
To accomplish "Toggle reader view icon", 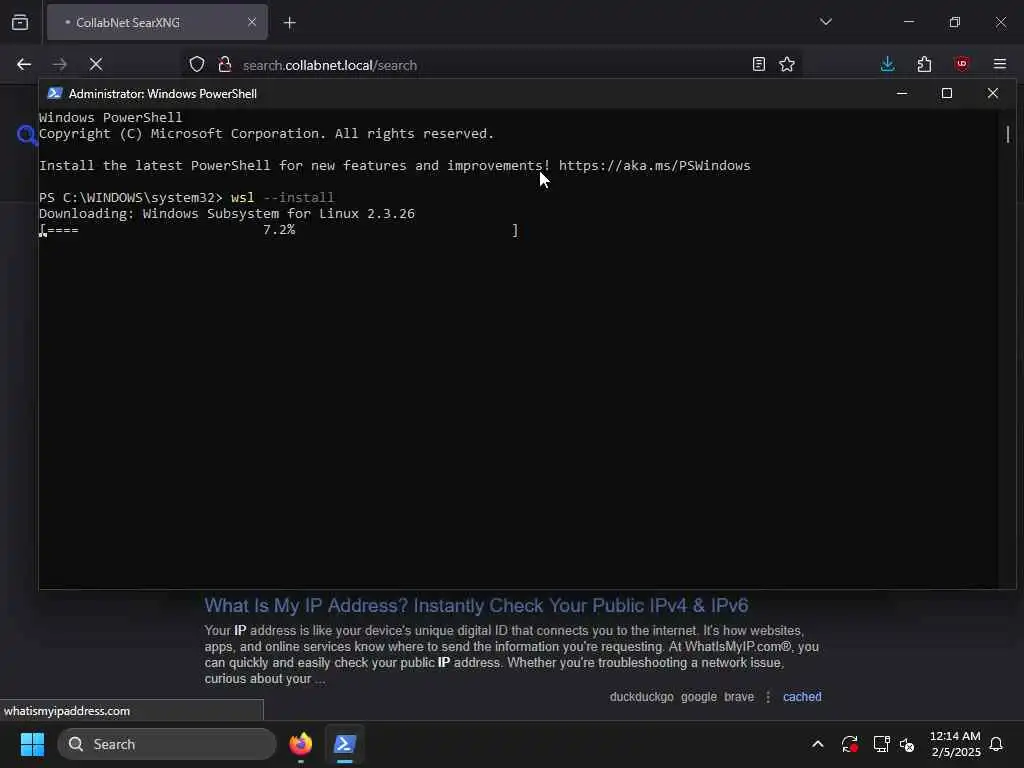I will pos(758,64).
